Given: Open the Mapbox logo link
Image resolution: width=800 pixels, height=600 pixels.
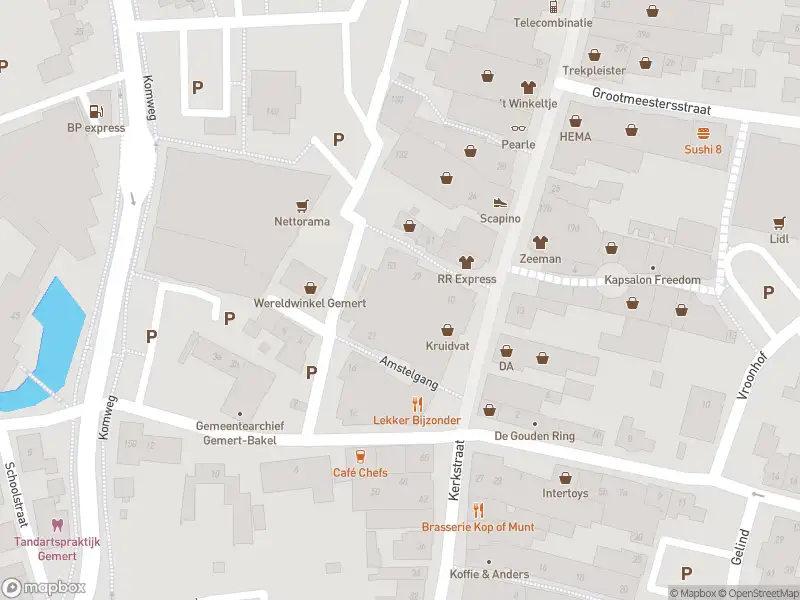Looking at the screenshot, I should click(44, 588).
